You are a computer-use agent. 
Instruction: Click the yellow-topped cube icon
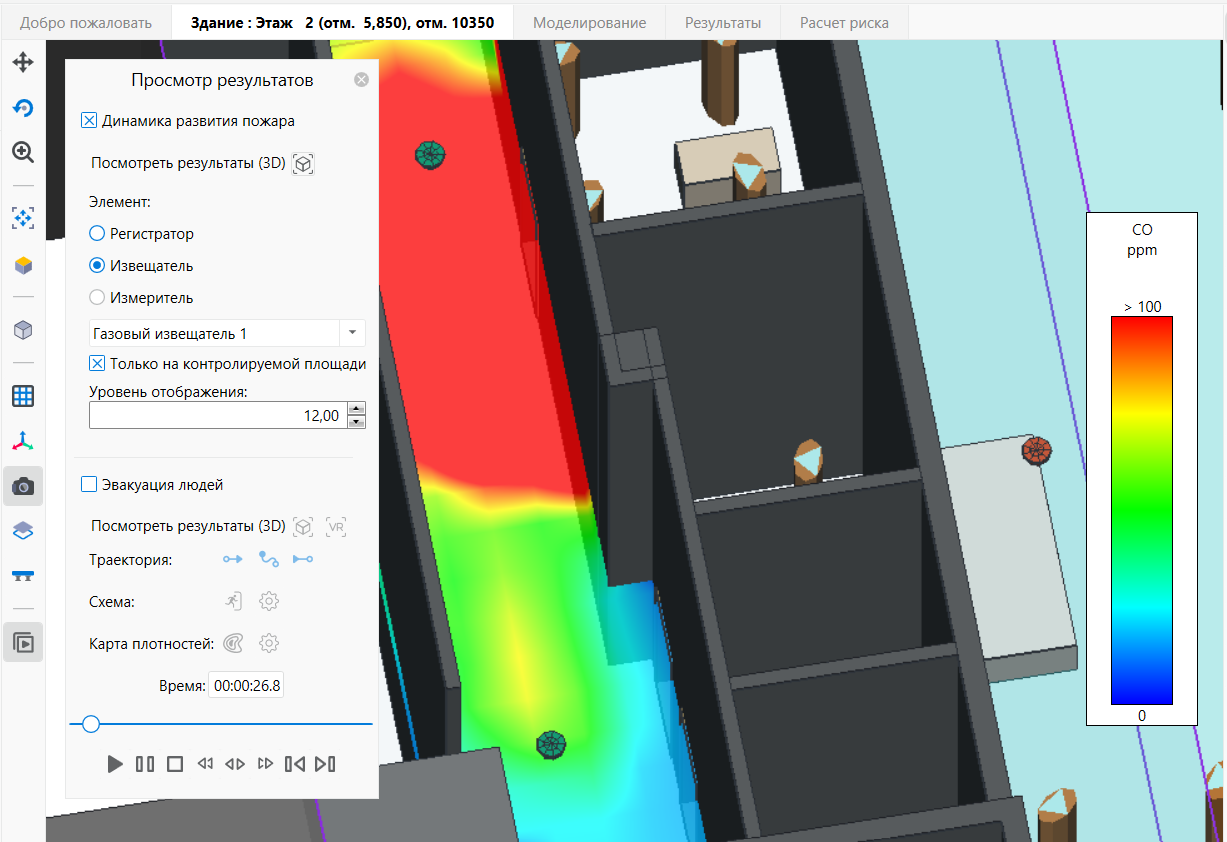click(22, 265)
